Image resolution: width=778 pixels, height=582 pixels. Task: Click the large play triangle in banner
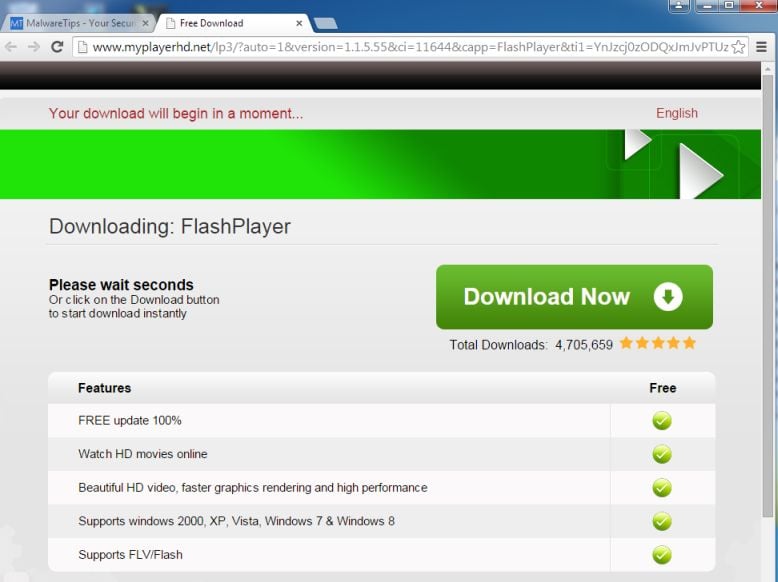tap(701, 171)
